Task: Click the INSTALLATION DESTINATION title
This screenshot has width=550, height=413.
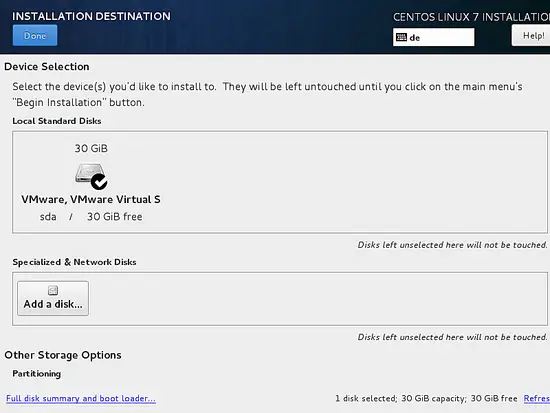Action: [91, 16]
